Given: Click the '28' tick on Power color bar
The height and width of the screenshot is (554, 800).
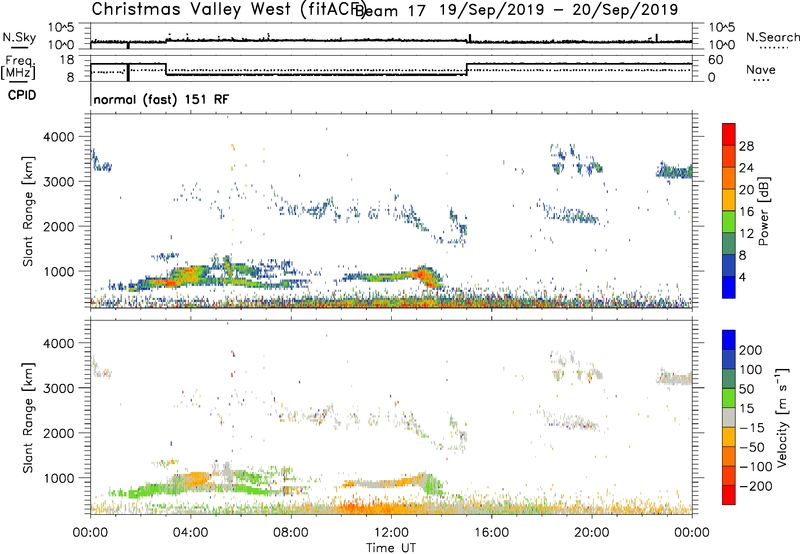Looking at the screenshot, I should click(746, 146).
